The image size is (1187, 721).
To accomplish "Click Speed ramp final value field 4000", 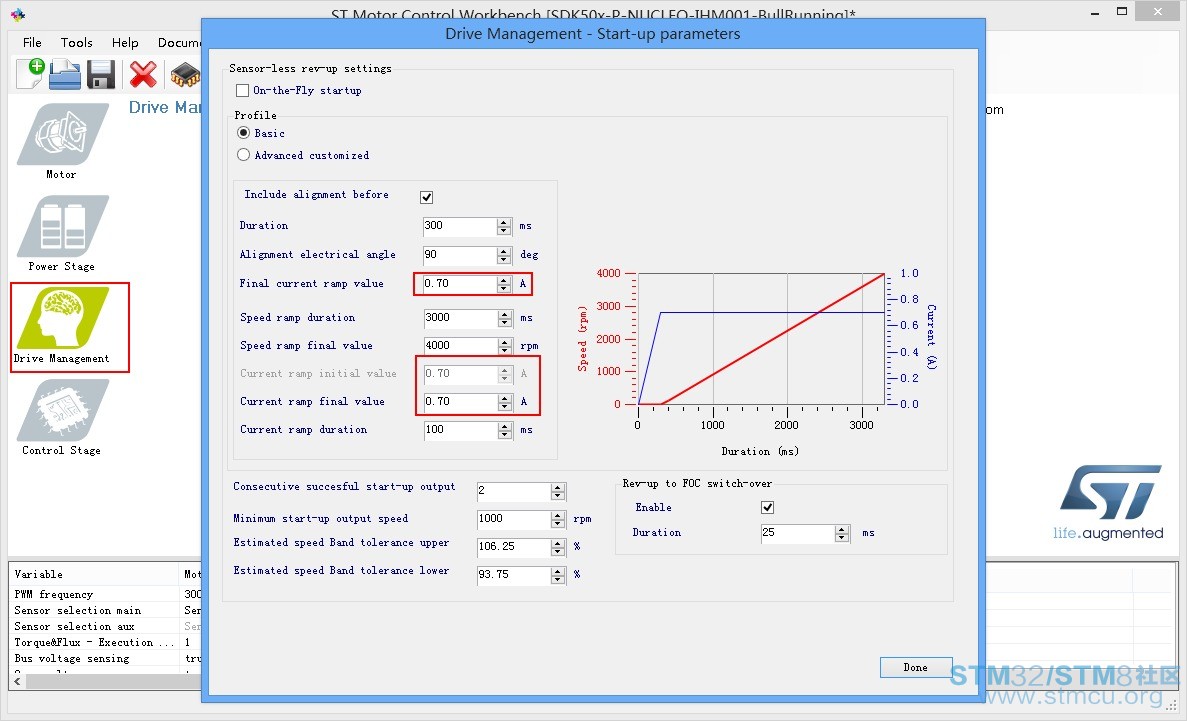I will point(460,346).
